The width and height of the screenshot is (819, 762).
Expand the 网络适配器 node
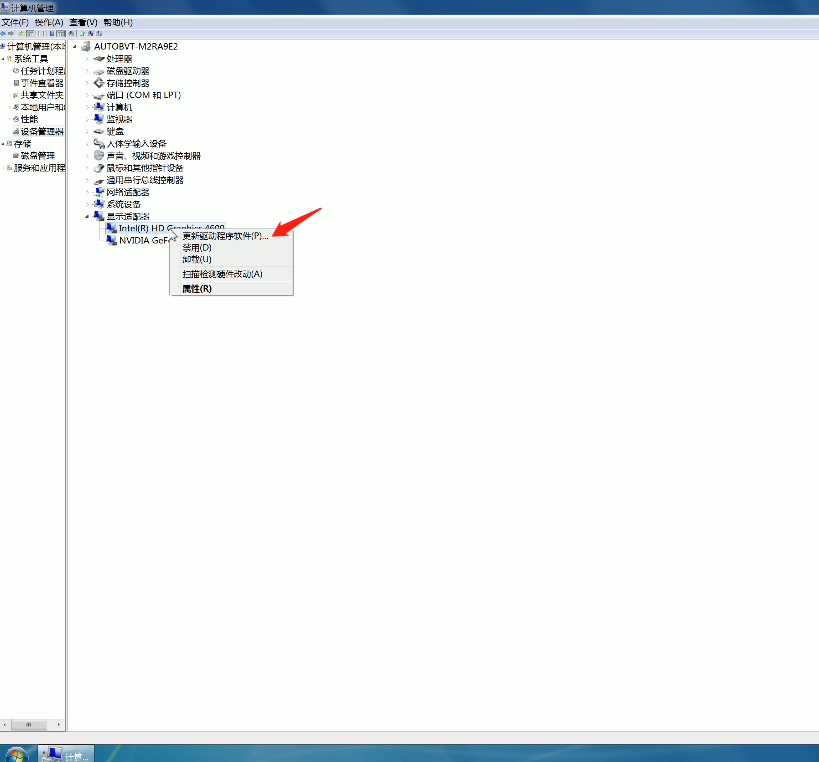point(87,192)
